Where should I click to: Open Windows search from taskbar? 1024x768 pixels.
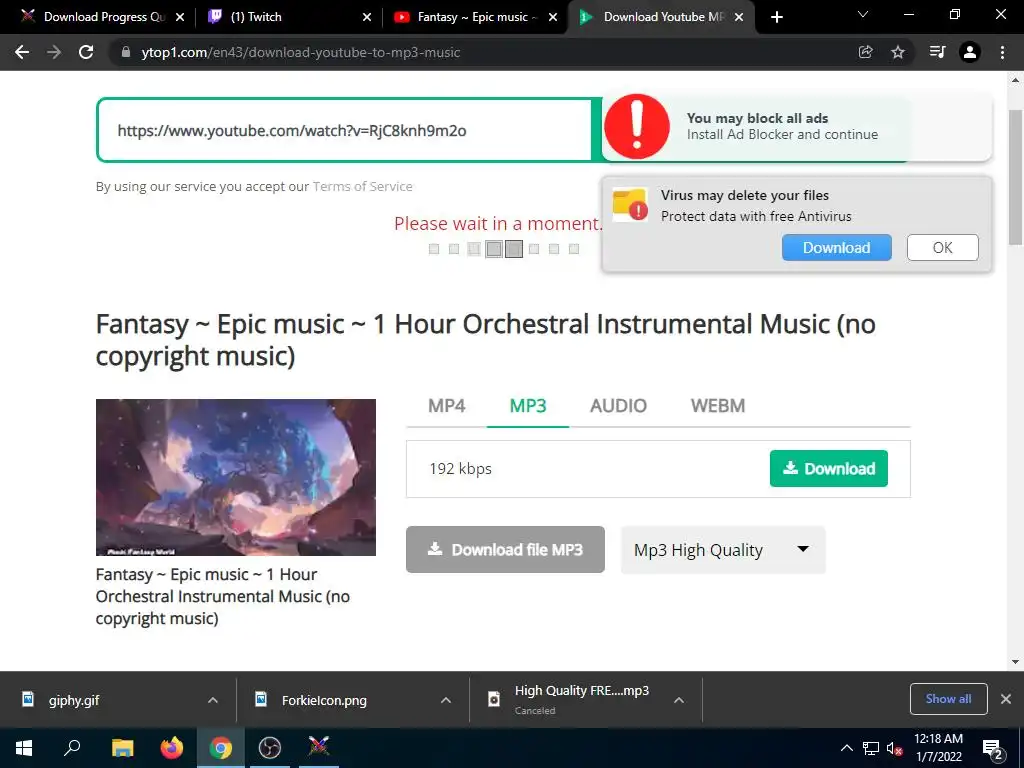click(x=72, y=748)
